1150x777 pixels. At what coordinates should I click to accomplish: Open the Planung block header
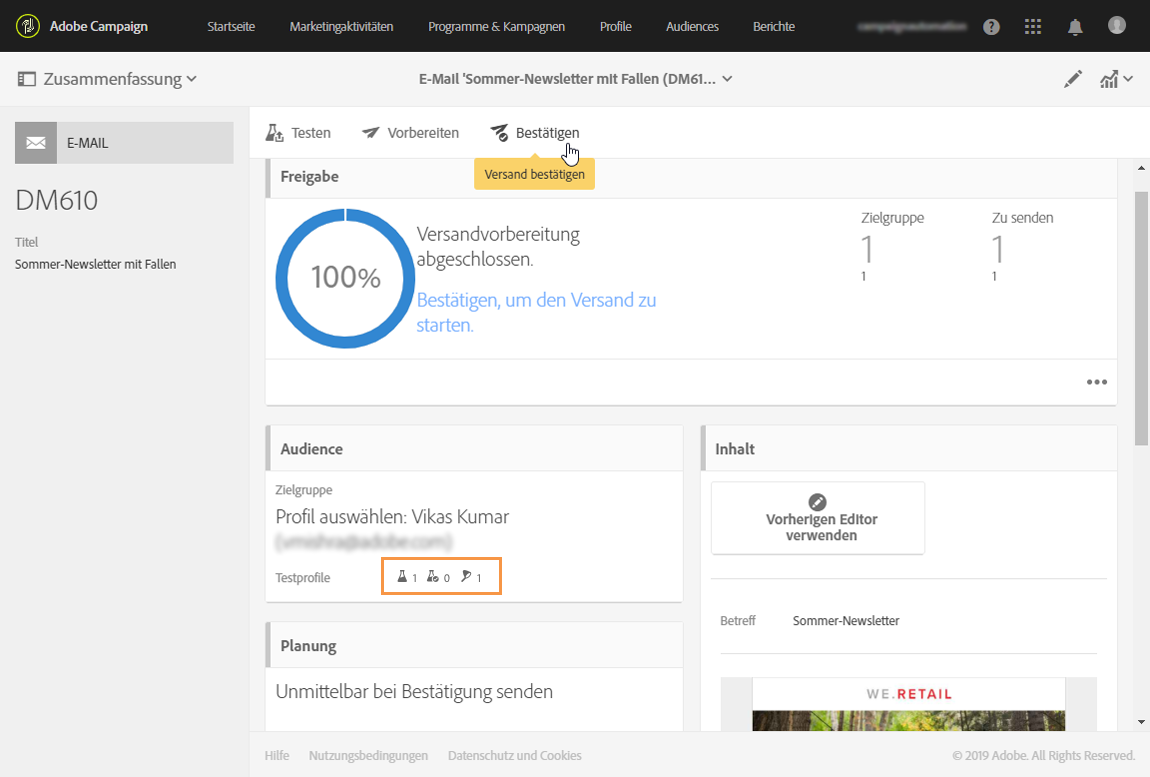coord(474,646)
